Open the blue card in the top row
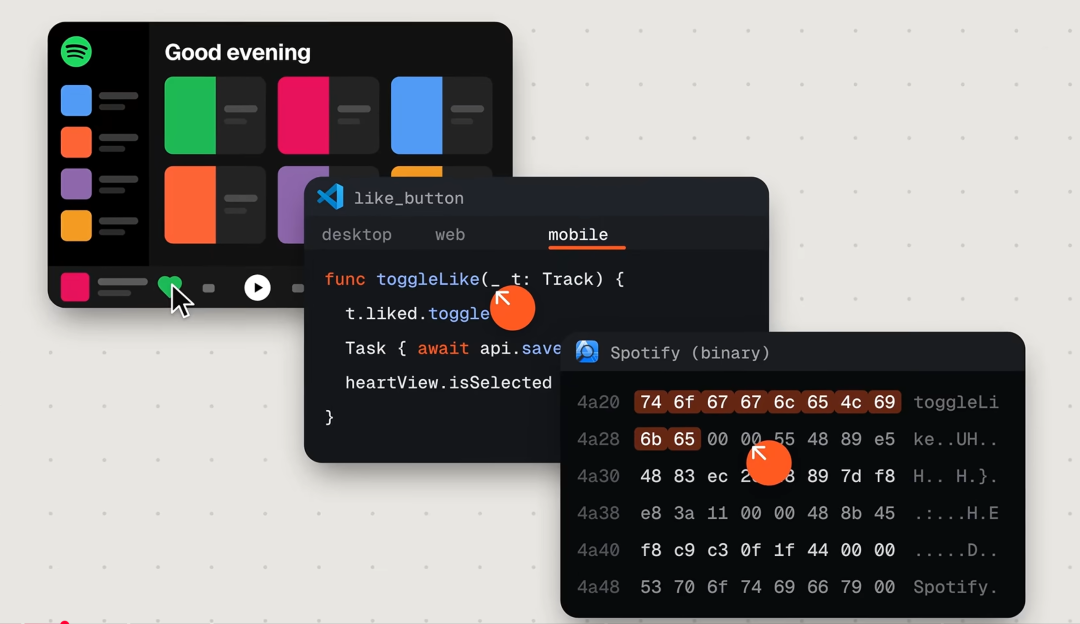 coord(442,115)
